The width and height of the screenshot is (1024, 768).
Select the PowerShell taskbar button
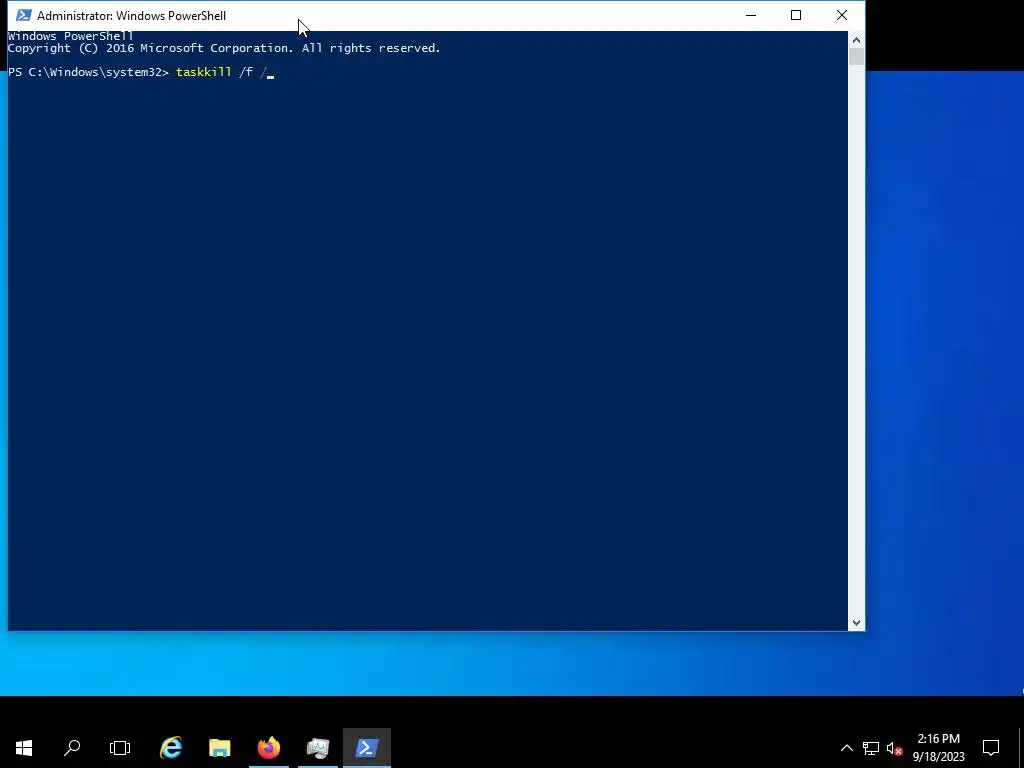[367, 748]
